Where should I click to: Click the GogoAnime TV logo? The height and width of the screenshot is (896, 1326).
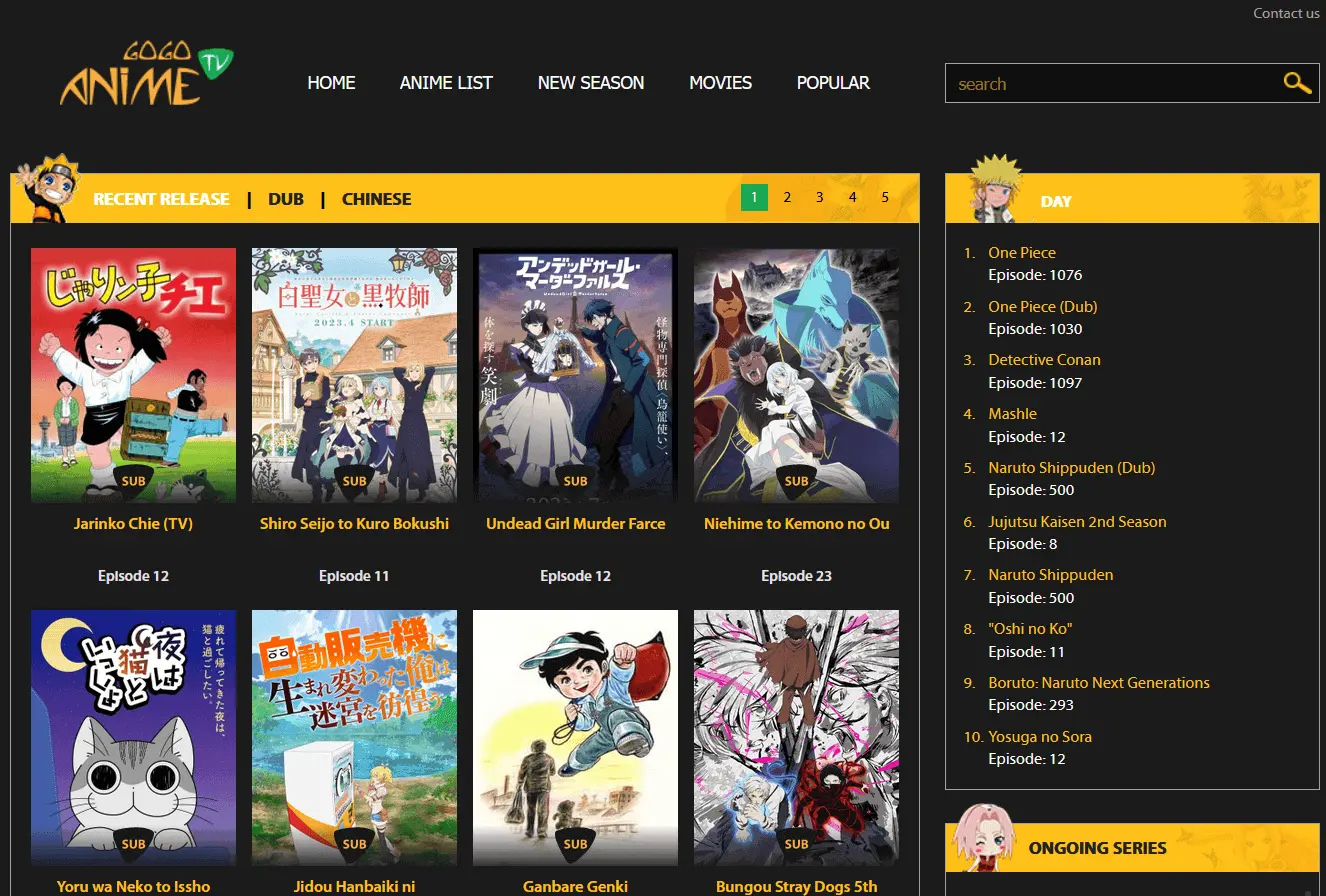(146, 75)
